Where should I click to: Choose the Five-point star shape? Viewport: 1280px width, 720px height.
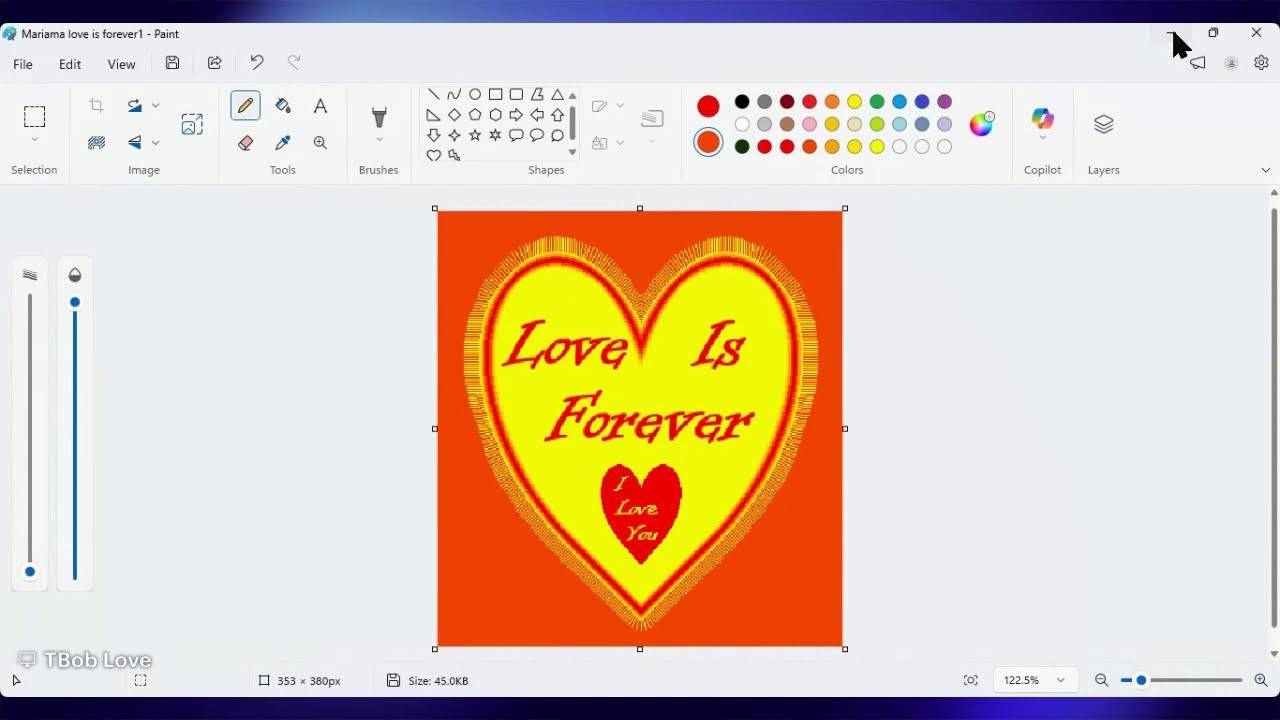pyautogui.click(x=475, y=135)
